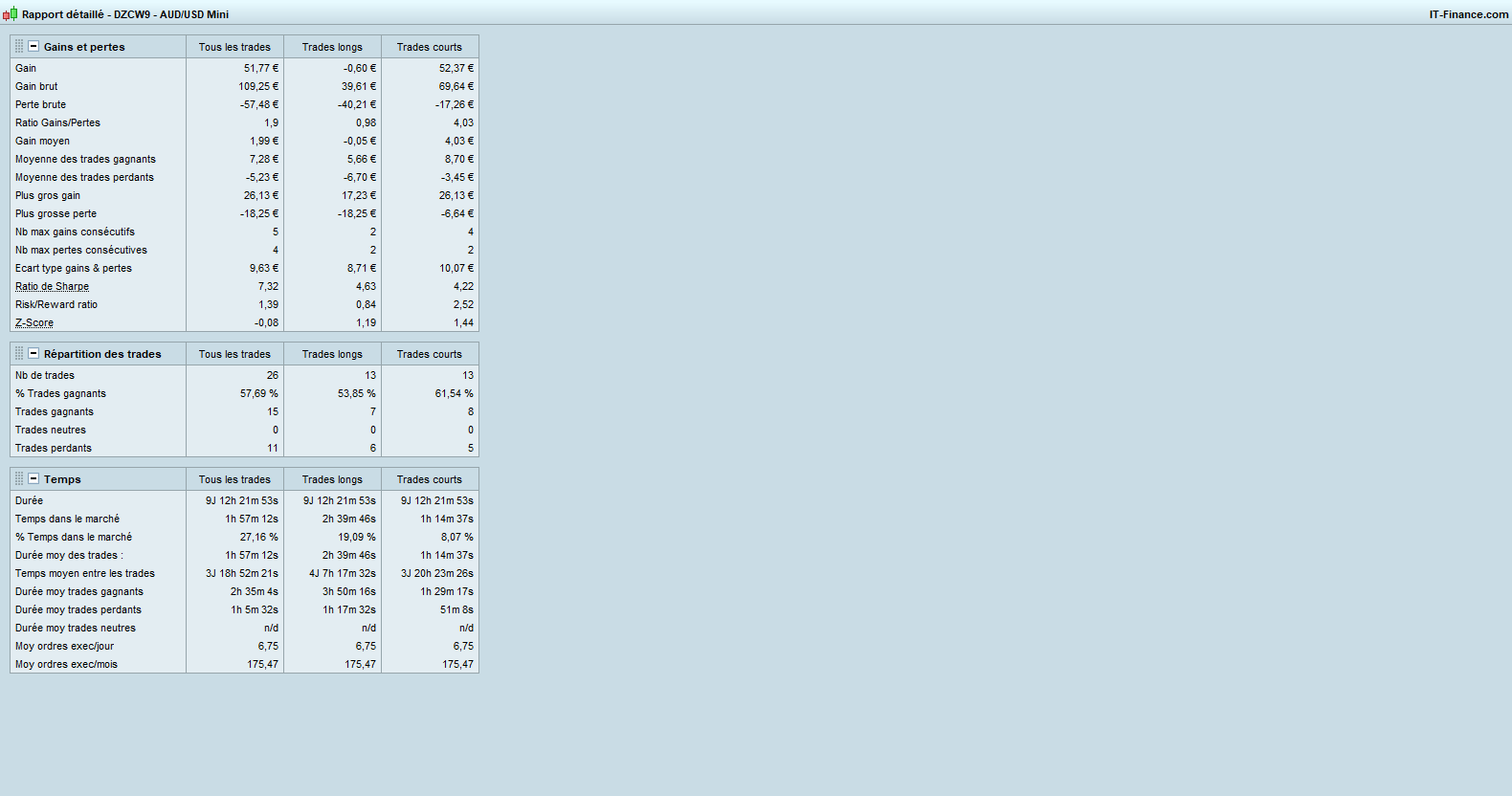Click Moy ordres exec/mois label

(66, 664)
